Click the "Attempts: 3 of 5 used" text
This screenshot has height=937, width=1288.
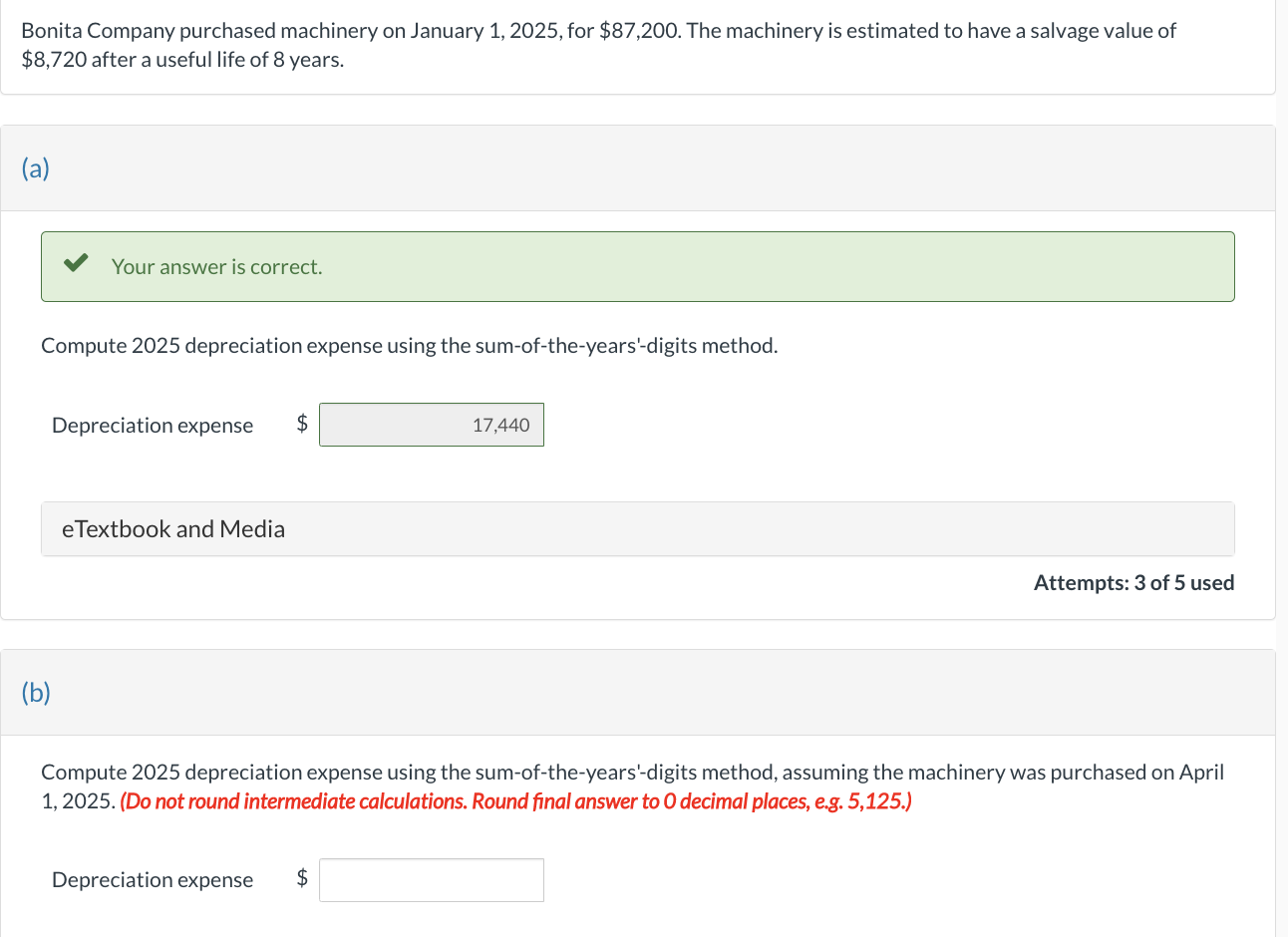[1133, 583]
